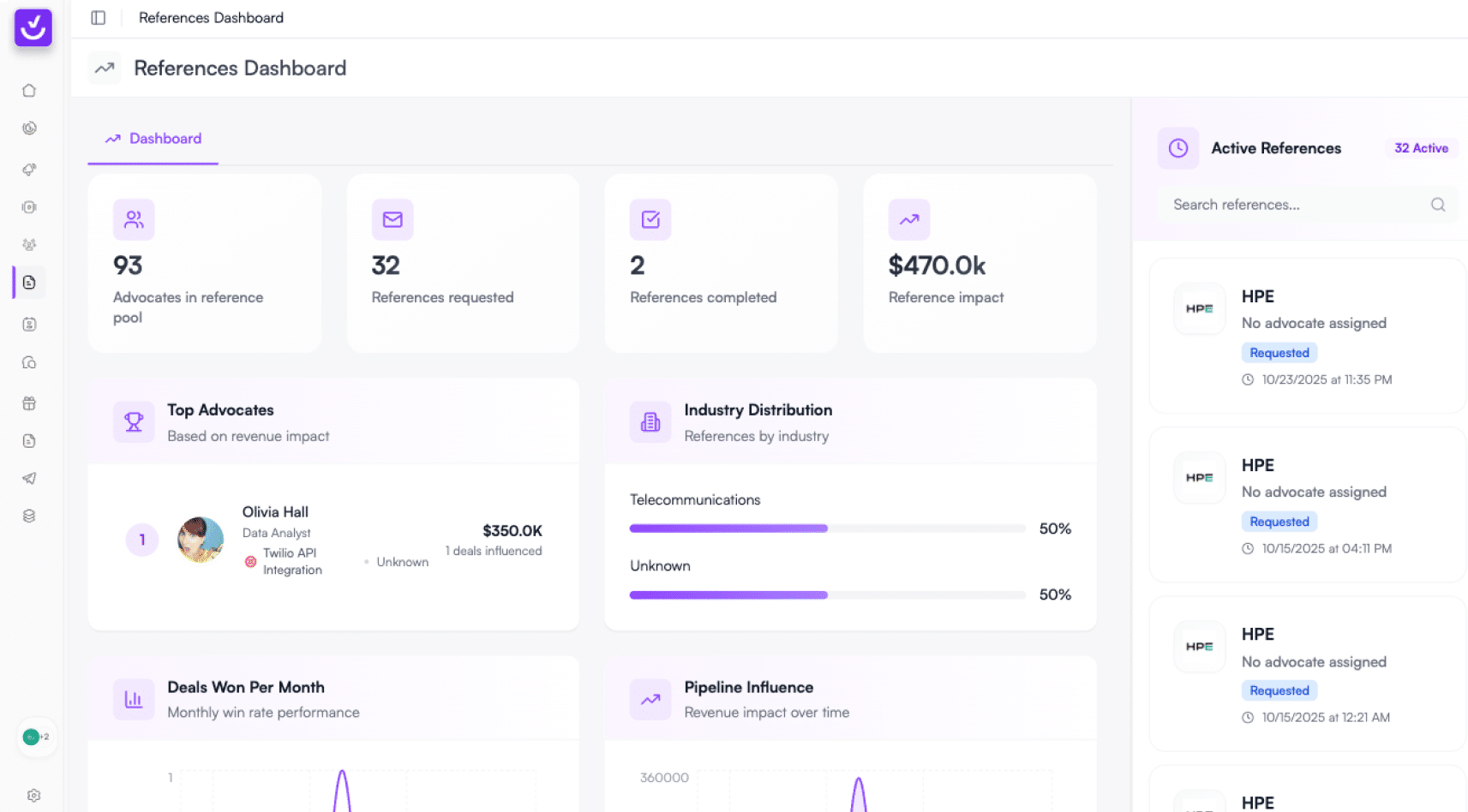Open the gift rewards sidebar icon
Screen dimensions: 1468x812
(x=29, y=403)
